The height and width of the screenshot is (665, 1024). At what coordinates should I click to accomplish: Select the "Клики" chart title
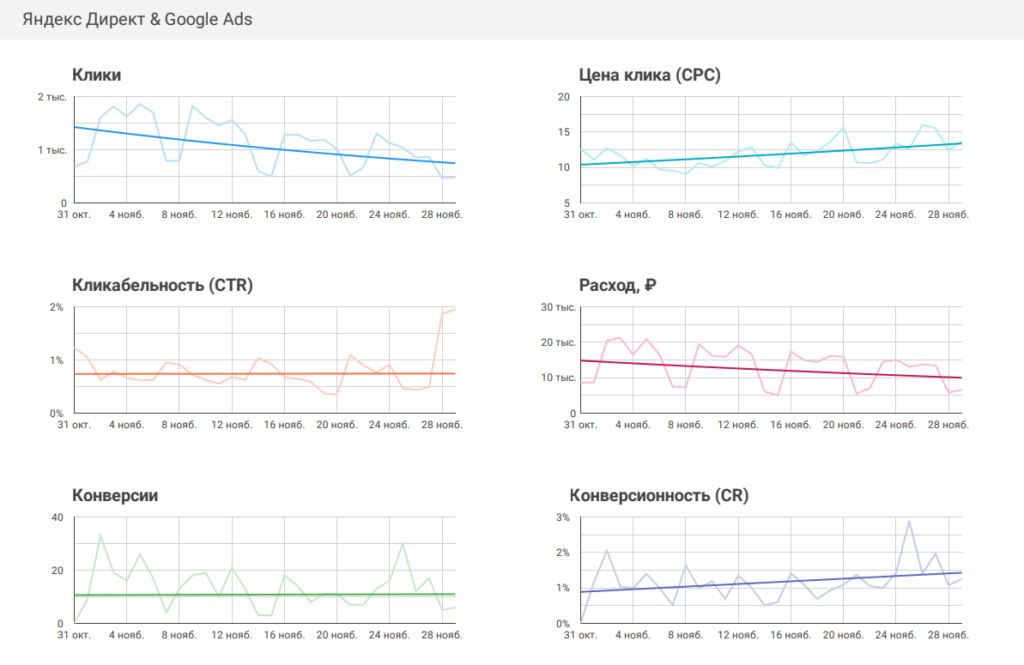[96, 75]
